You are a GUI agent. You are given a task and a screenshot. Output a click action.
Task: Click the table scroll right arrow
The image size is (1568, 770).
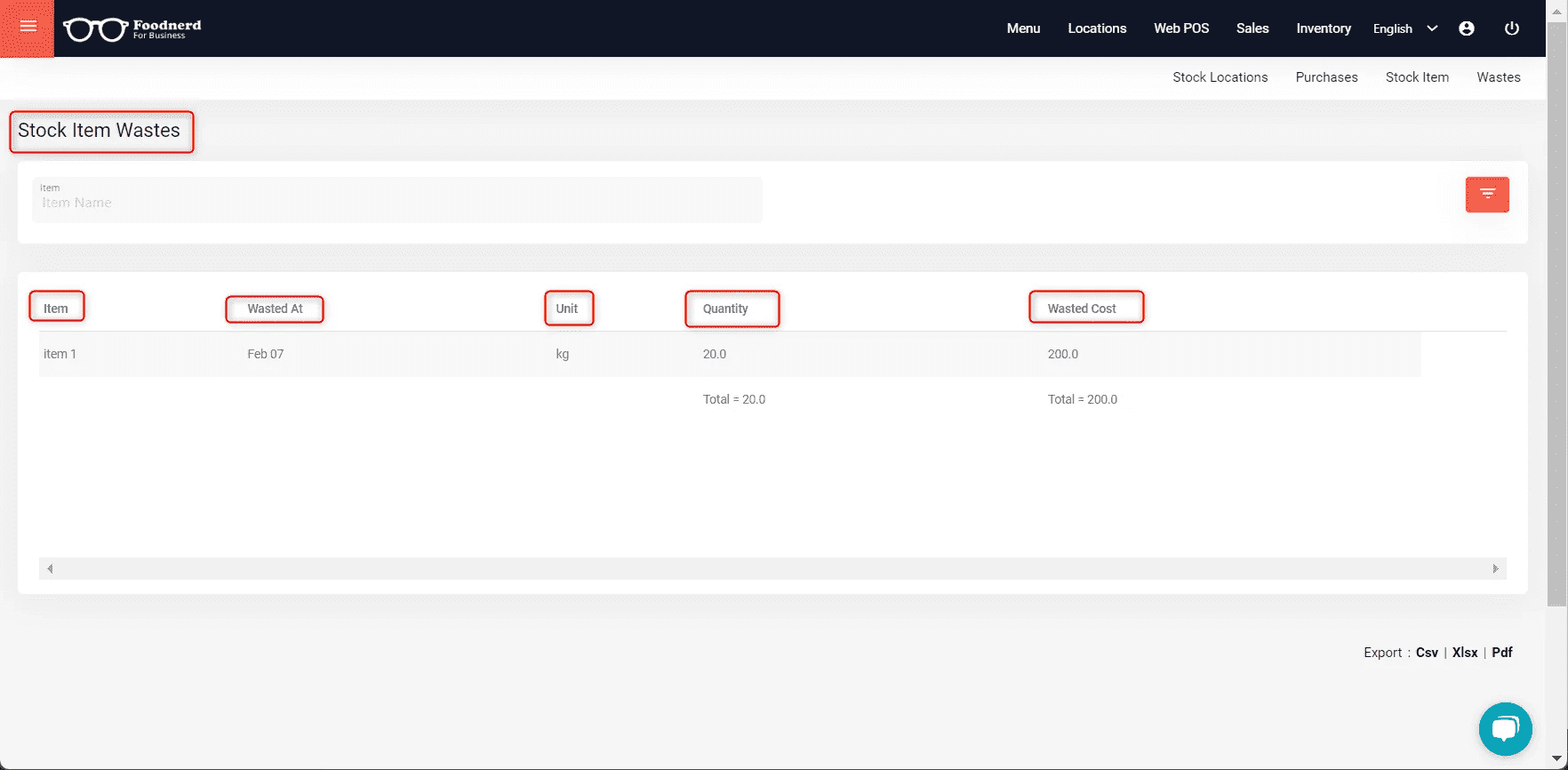(1495, 569)
